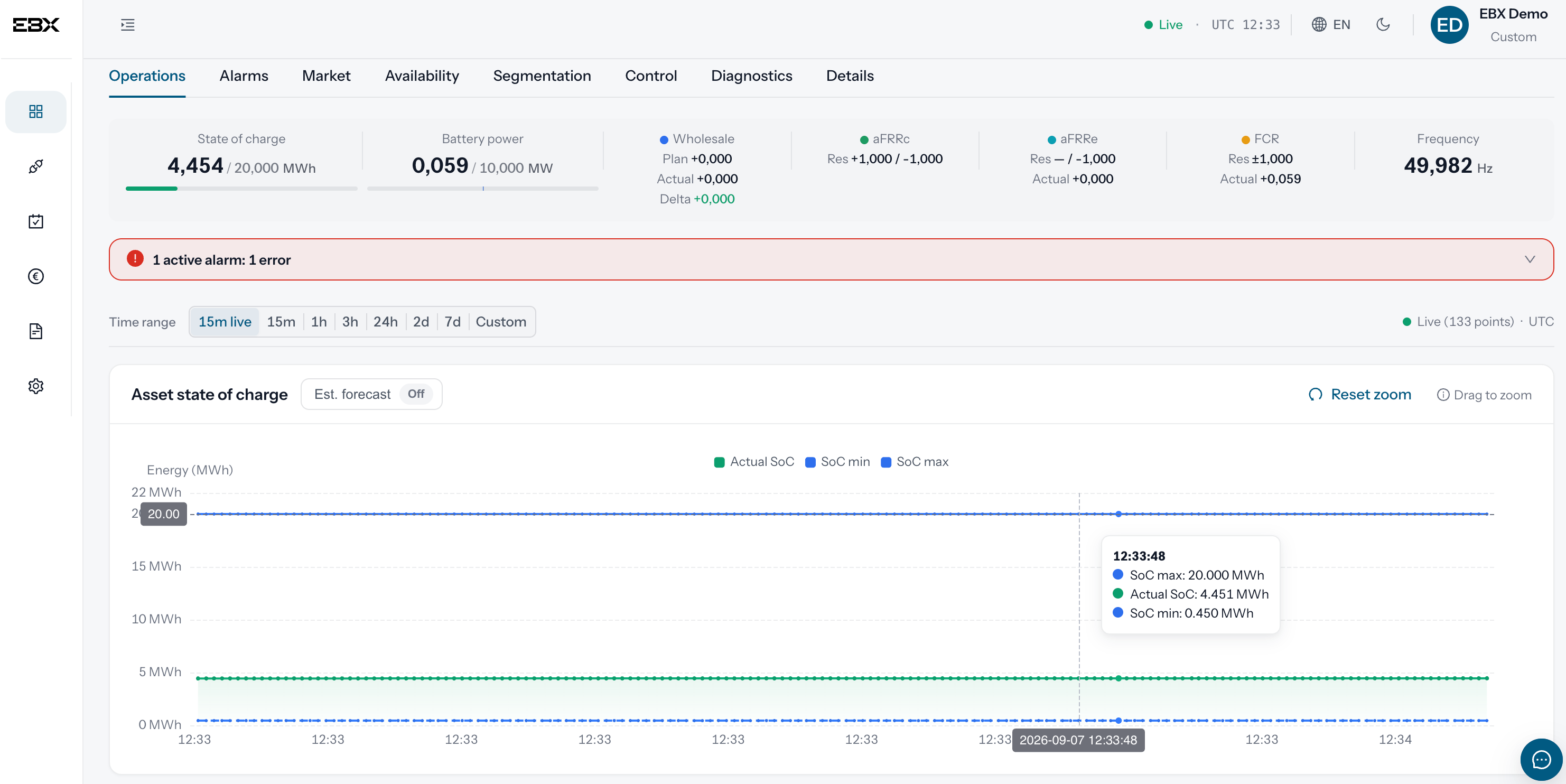Image resolution: width=1566 pixels, height=784 pixels.
Task: Expand the active alarm banner chevron
Action: (x=1530, y=259)
